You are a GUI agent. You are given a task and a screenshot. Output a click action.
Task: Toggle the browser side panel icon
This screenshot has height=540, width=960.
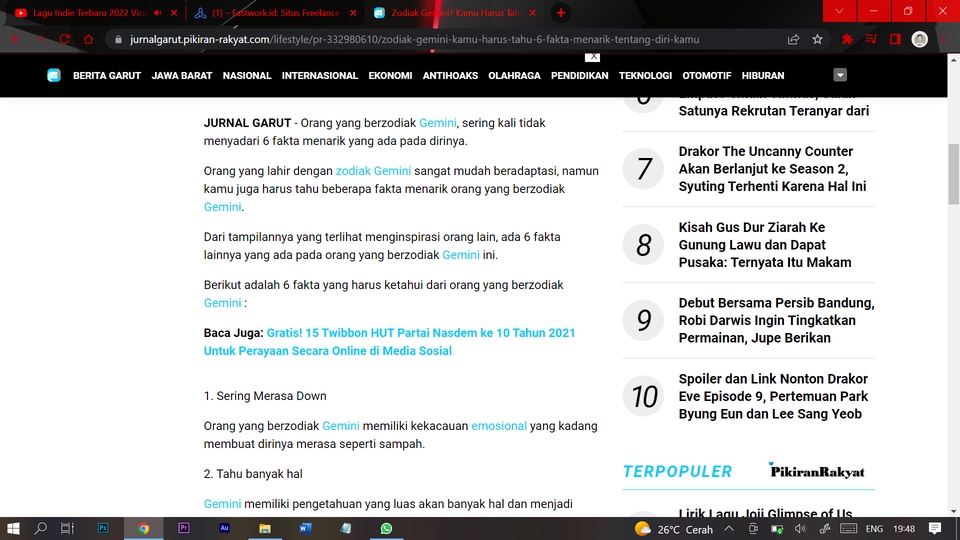click(x=895, y=39)
